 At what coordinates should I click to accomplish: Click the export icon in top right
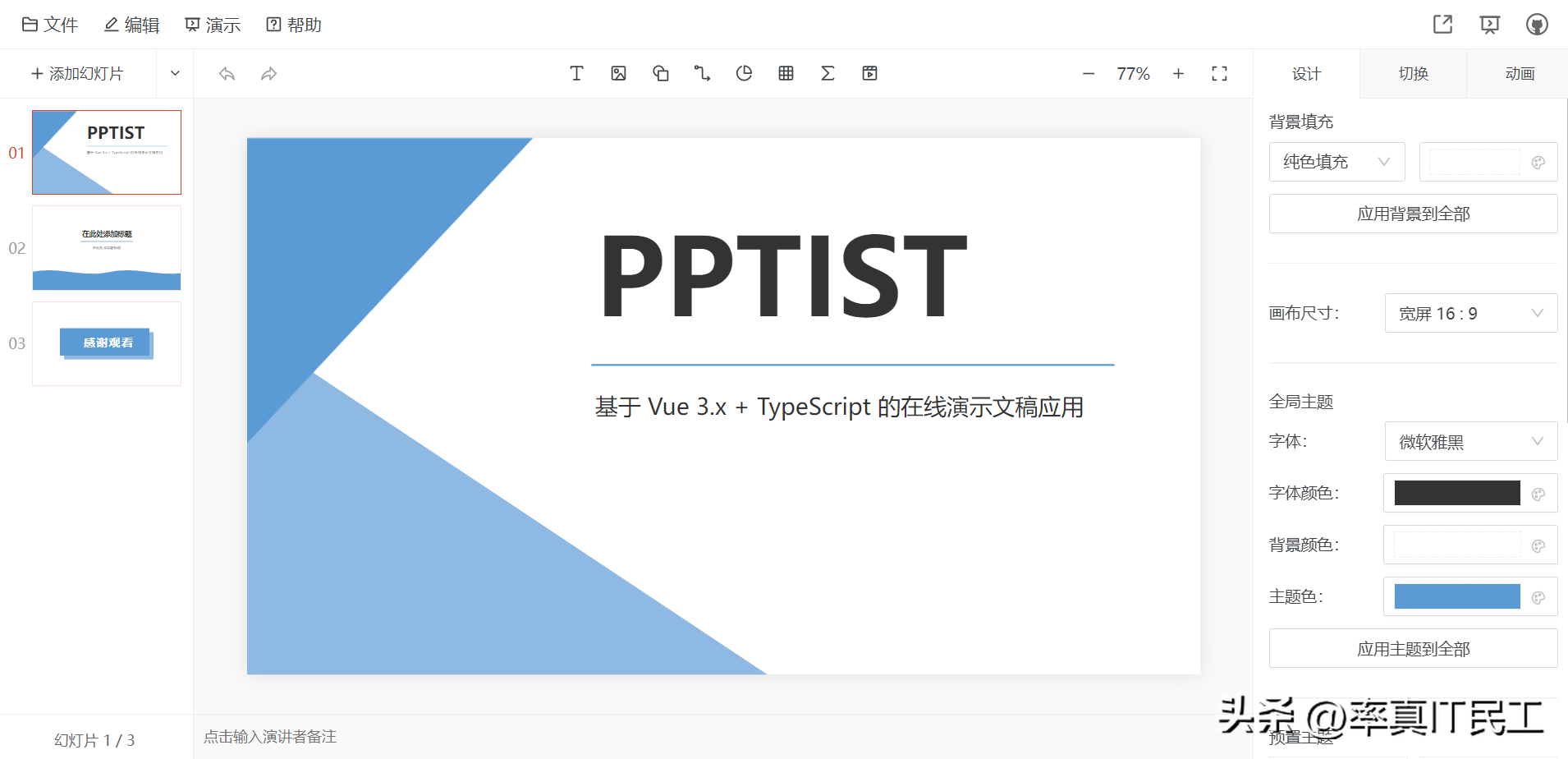(x=1443, y=24)
